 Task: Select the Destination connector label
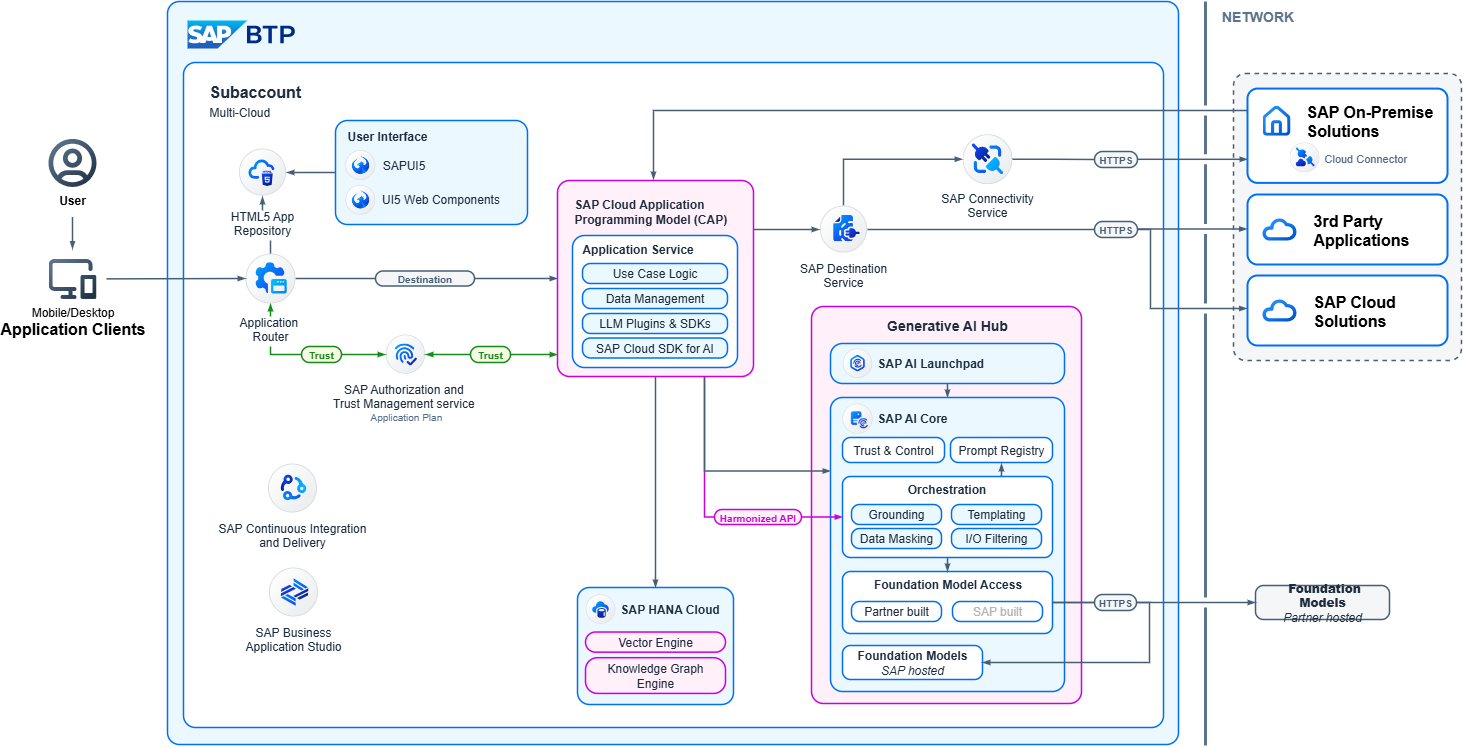click(425, 279)
